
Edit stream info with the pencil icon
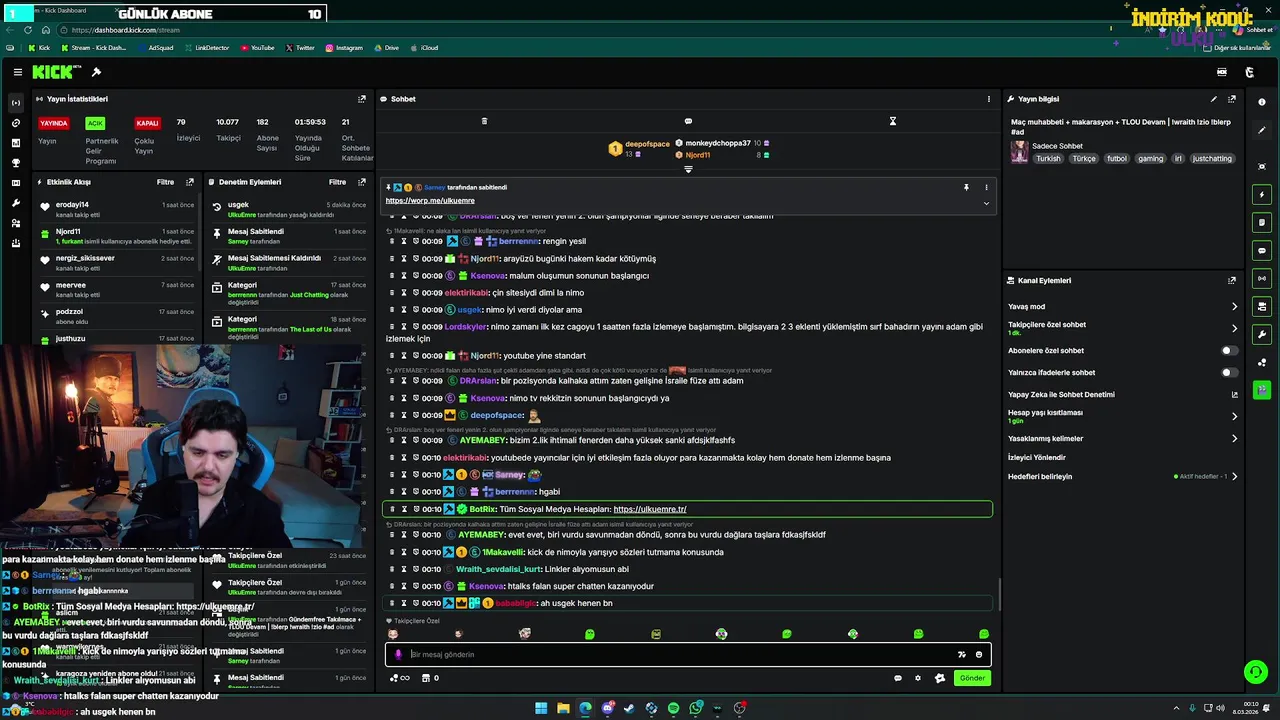[x=1214, y=99]
